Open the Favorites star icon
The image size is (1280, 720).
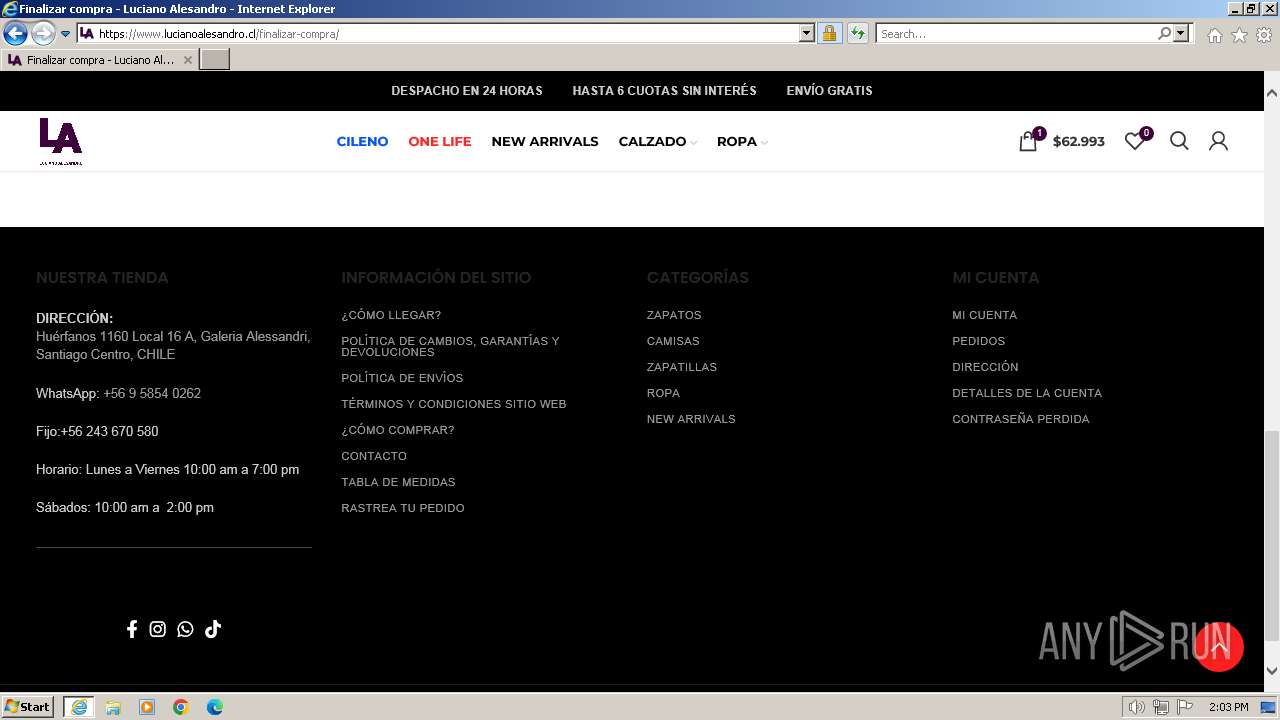pos(1239,35)
